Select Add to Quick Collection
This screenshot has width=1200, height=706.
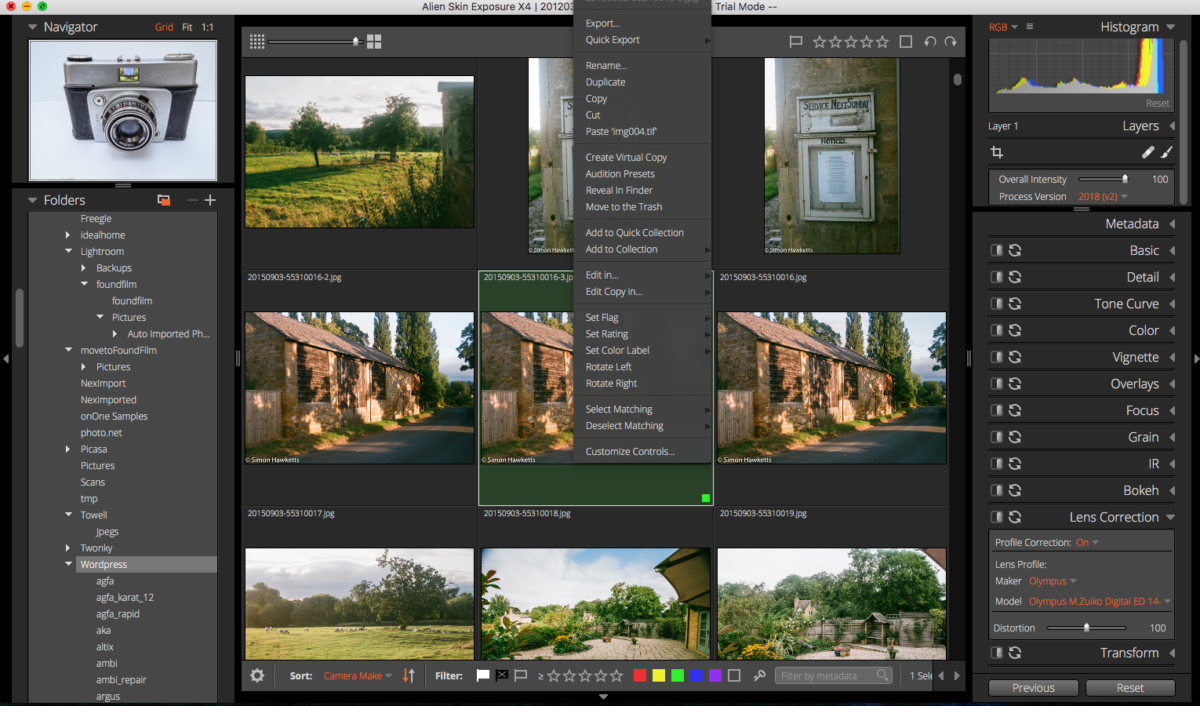pyautogui.click(x=642, y=233)
